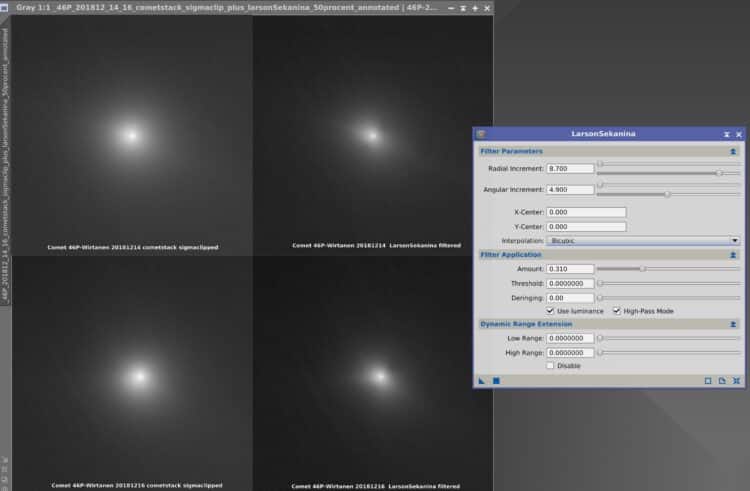Click the New Instance triangle icon
The image size is (750, 491).
(482, 381)
